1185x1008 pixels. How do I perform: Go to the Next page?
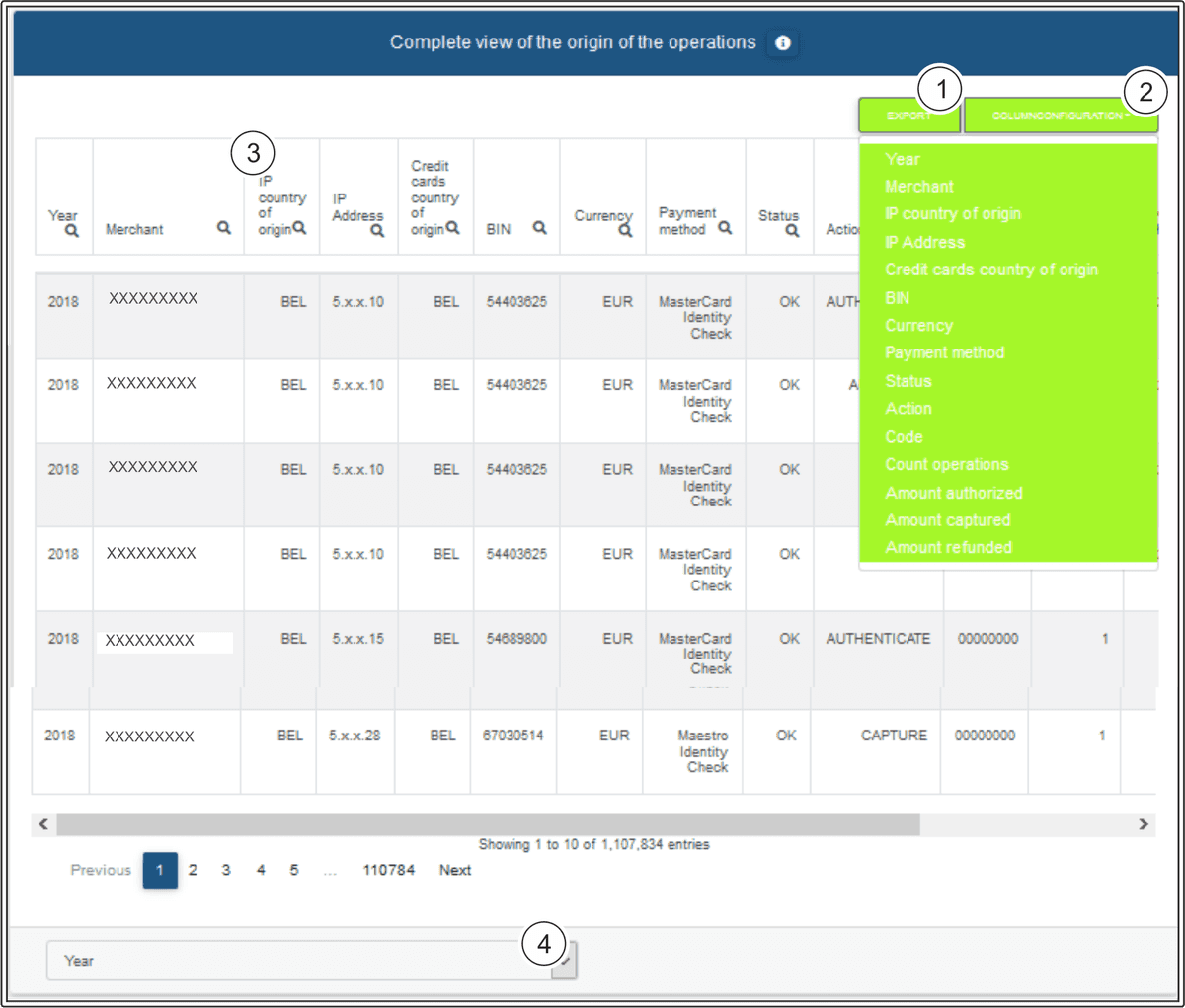point(454,870)
